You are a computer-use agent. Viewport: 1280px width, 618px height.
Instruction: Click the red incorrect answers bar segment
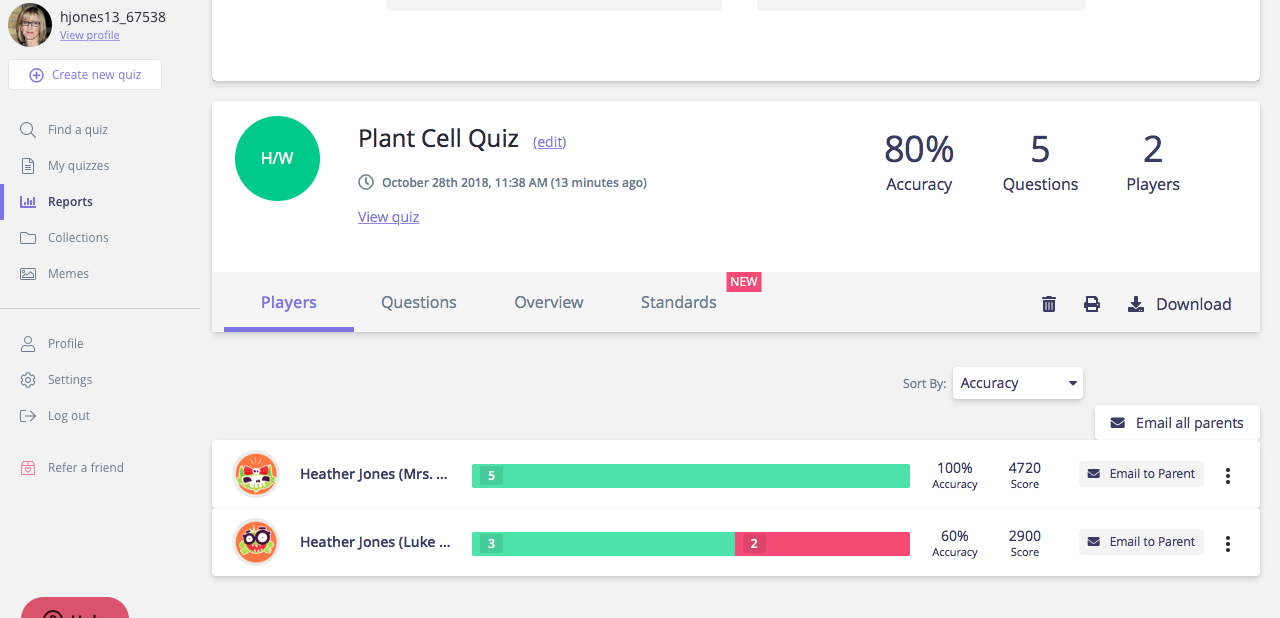[x=822, y=544]
